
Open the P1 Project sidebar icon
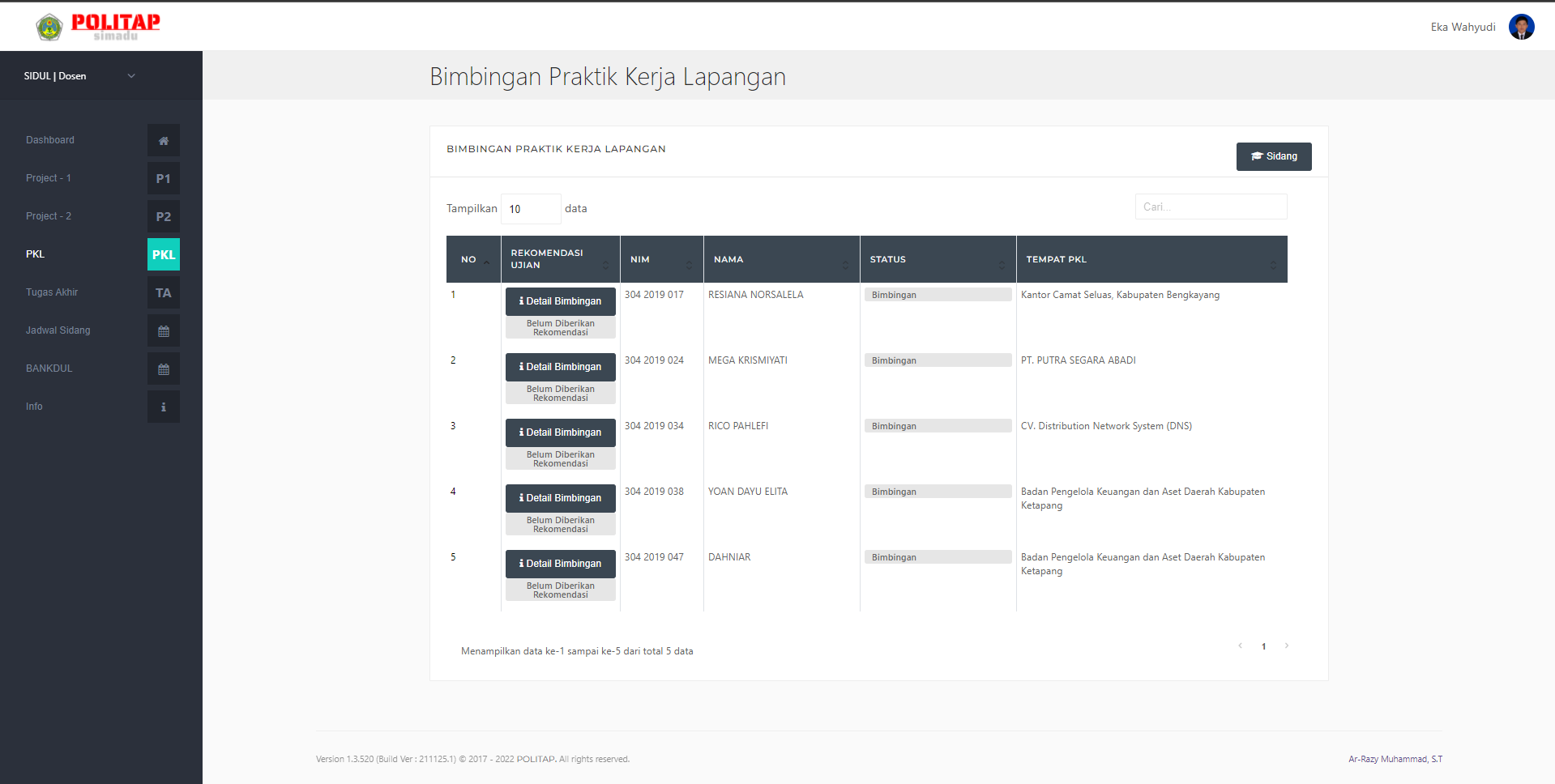tap(163, 178)
